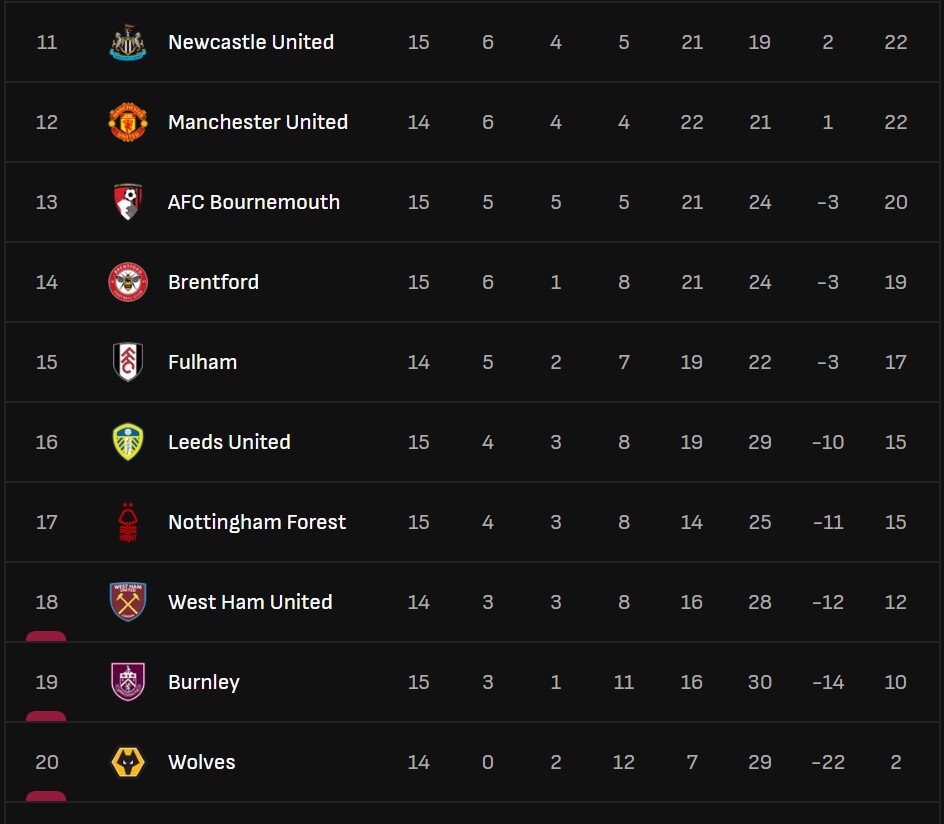Open the Wolves team link
Image resolution: width=944 pixels, height=824 pixels.
[x=202, y=762]
